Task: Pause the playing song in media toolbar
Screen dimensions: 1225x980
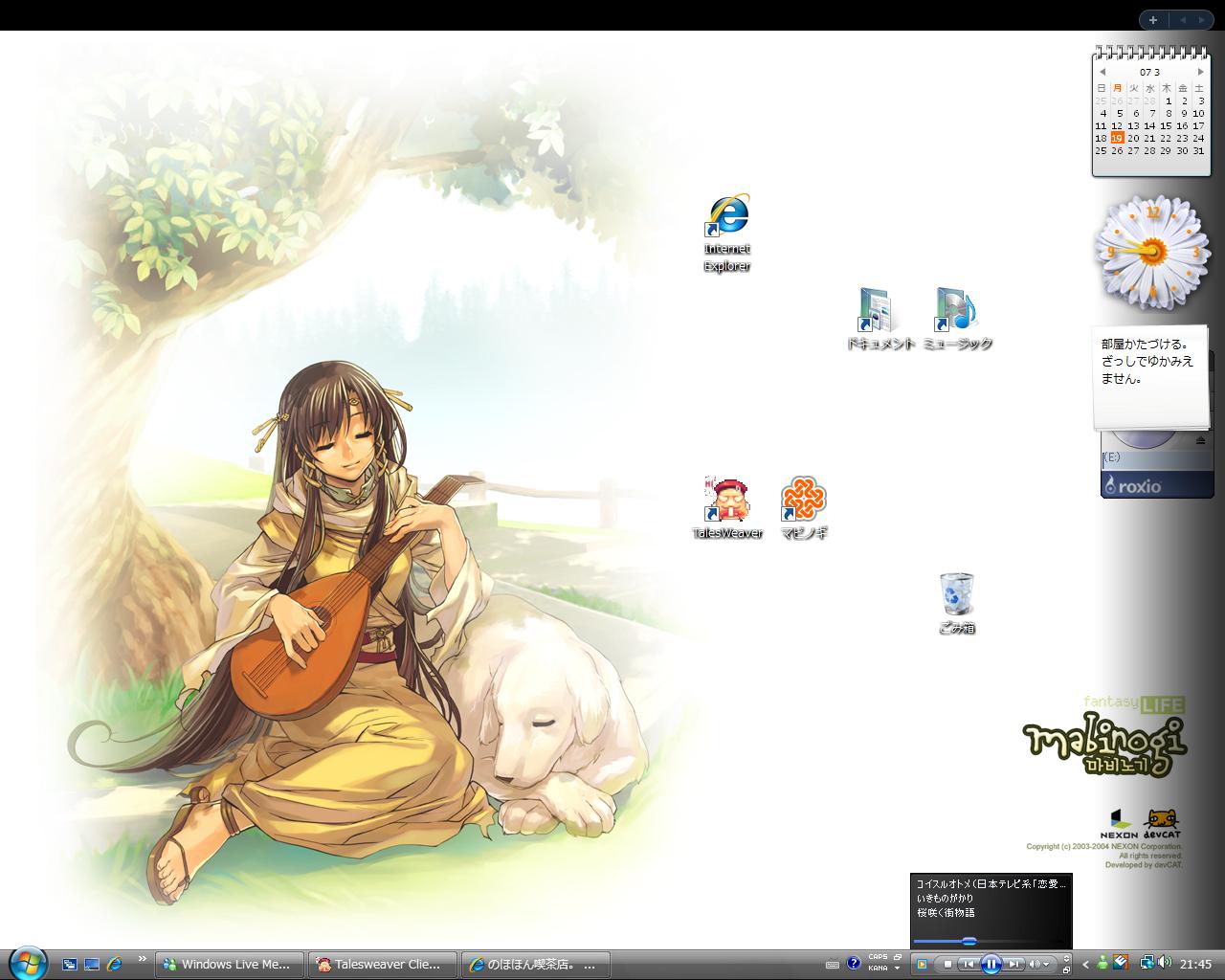Action: (991, 964)
